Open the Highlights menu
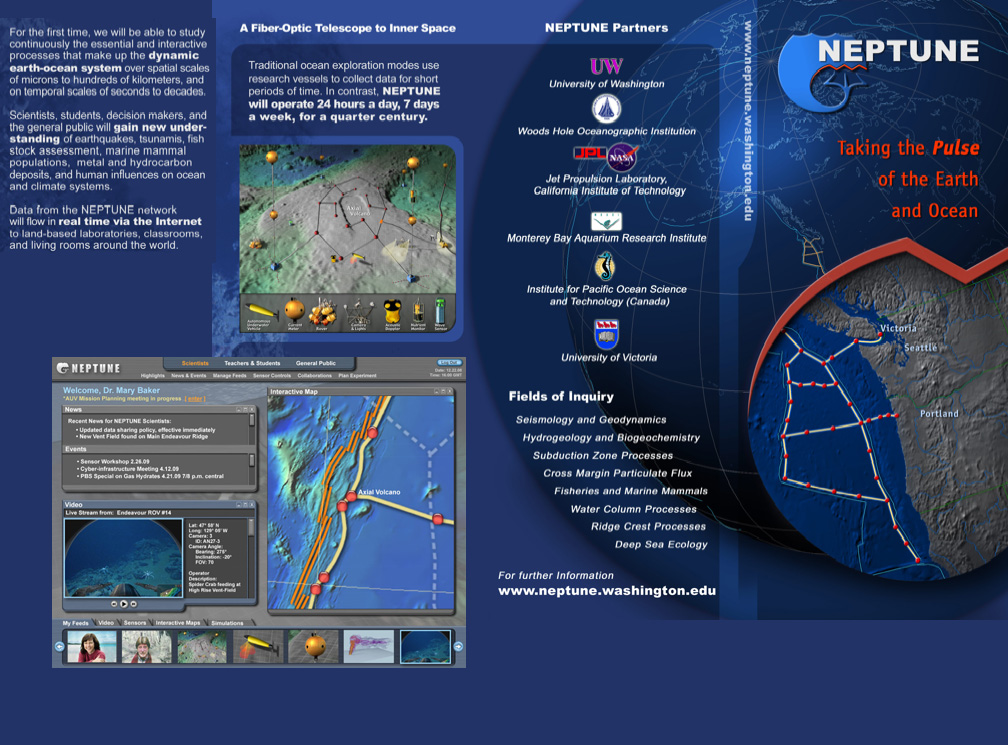 click(x=152, y=375)
